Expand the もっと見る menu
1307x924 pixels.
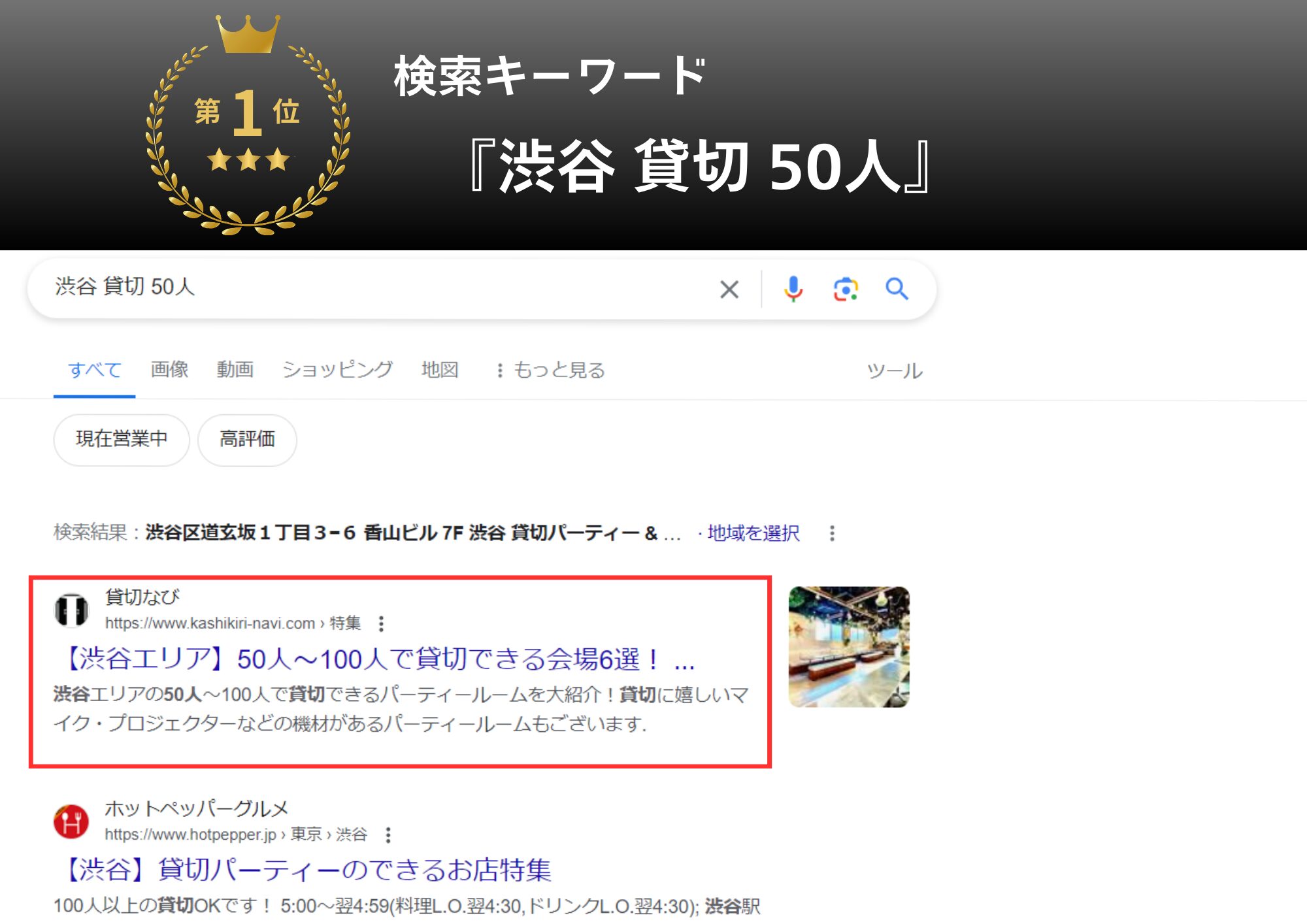pyautogui.click(x=551, y=370)
